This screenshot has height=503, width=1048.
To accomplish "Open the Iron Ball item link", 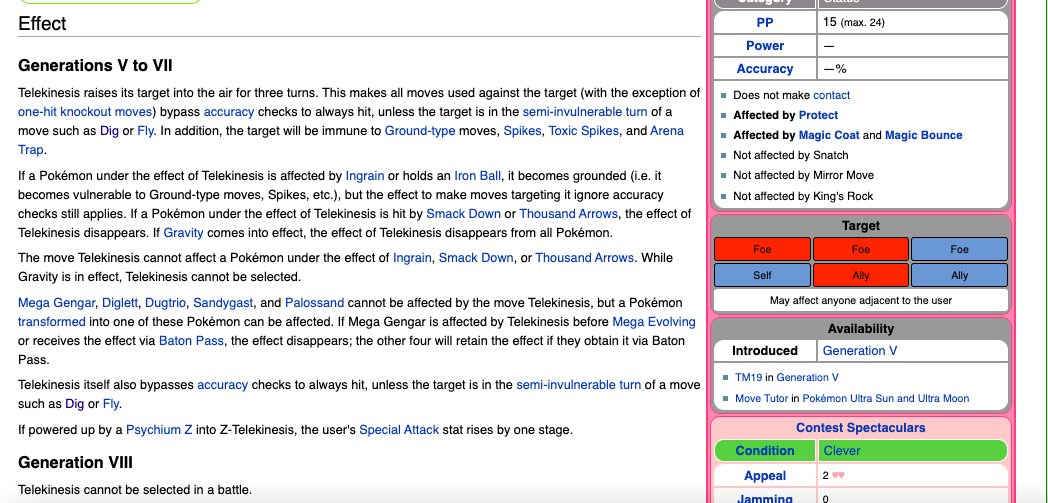I will [x=477, y=176].
